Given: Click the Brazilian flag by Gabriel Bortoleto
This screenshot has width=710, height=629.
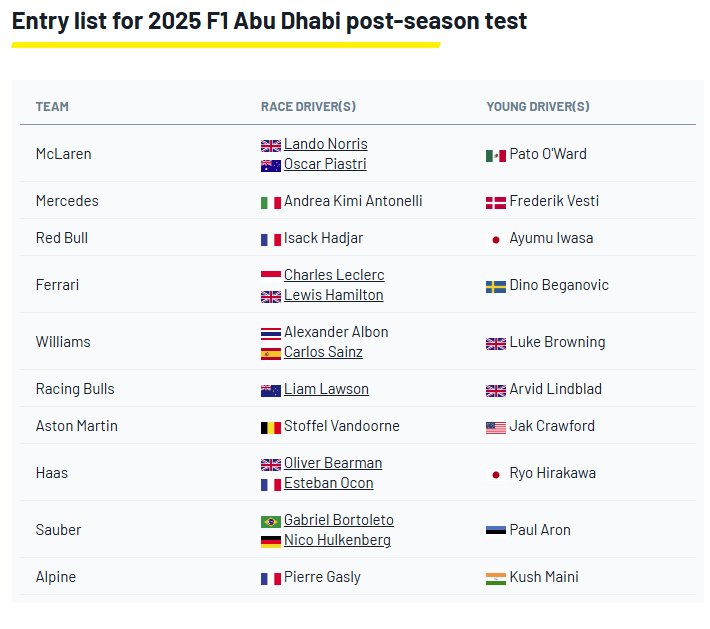Looking at the screenshot, I should tap(270, 522).
